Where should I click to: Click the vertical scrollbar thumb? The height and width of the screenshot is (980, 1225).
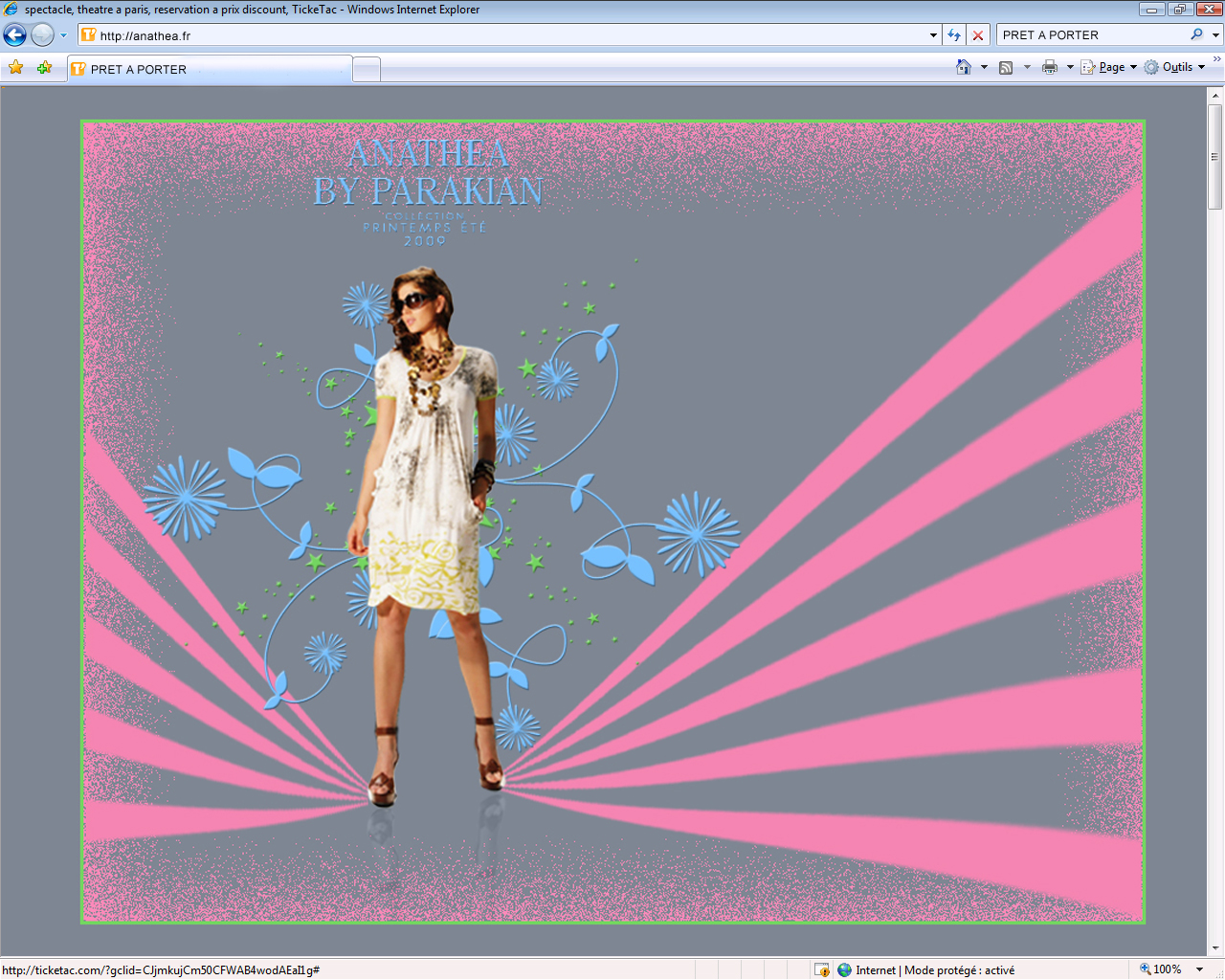coord(1215,157)
